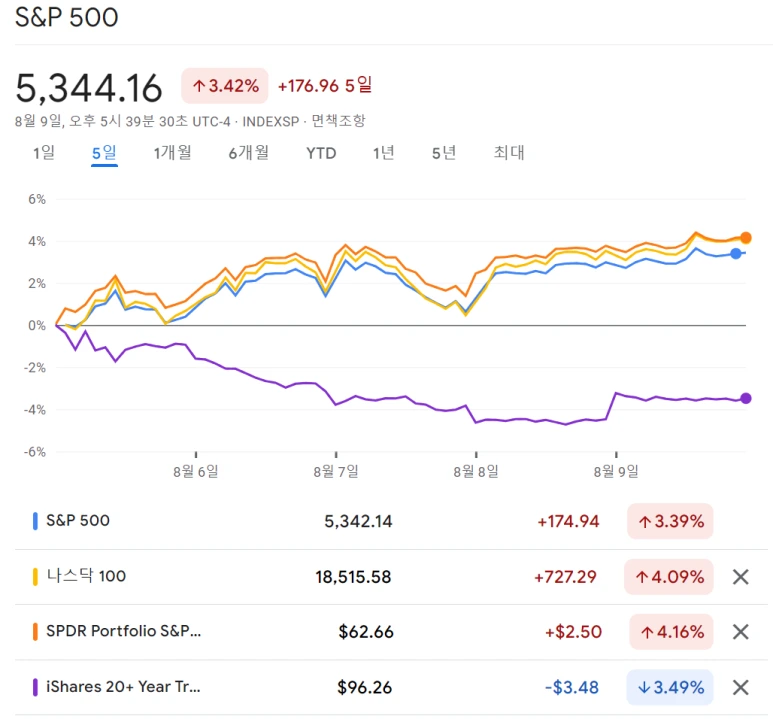Remove iShares 20+ Year Treasury comparison
773x719 pixels.
point(740,687)
